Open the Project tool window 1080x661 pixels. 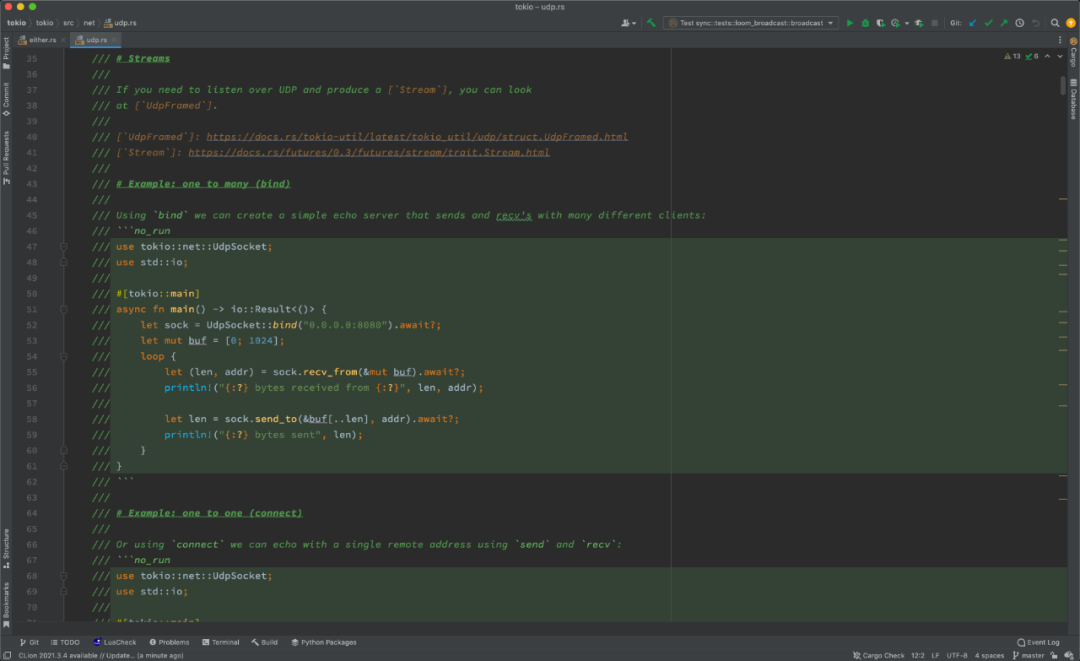(6, 53)
